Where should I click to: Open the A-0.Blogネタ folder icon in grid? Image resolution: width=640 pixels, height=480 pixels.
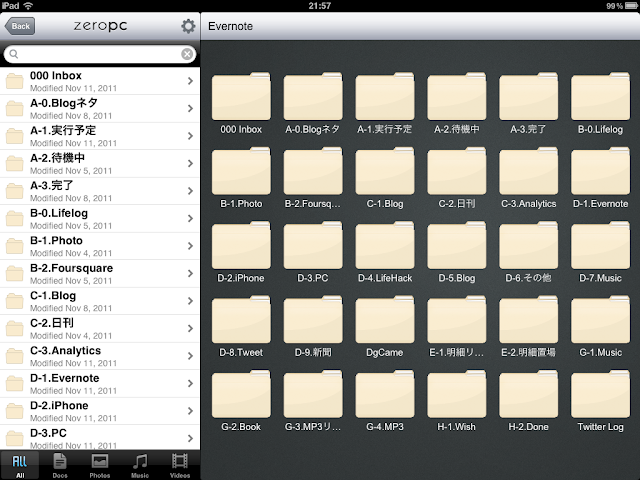point(313,97)
